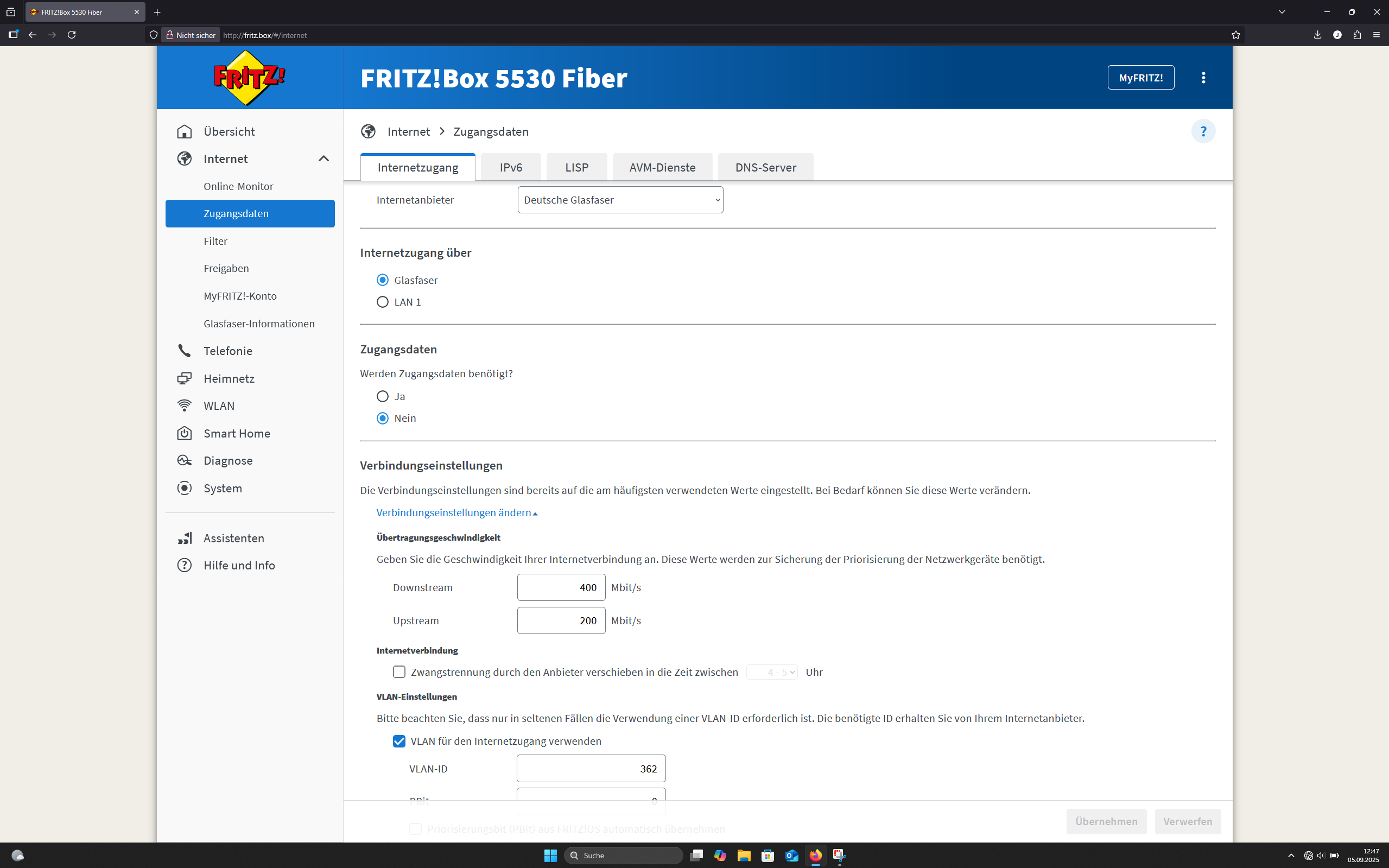
Task: Open the help question mark icon
Action: 1203,131
